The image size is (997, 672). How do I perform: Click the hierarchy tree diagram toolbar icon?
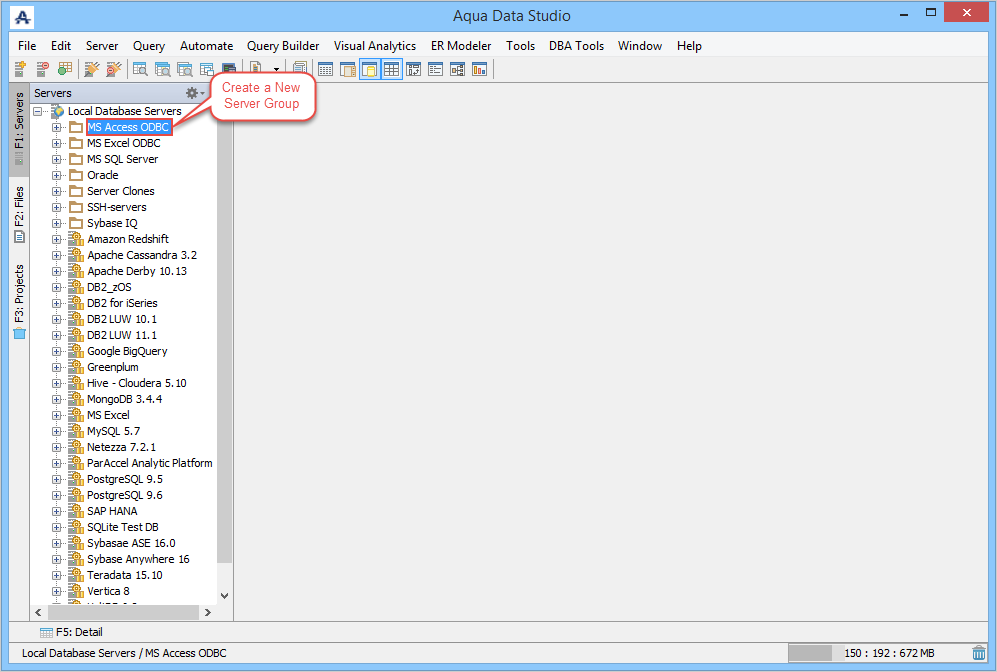coord(457,69)
